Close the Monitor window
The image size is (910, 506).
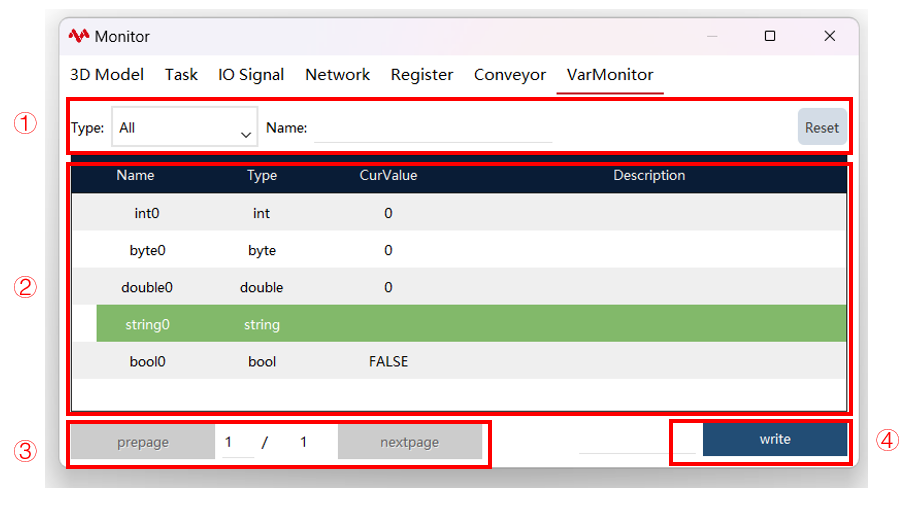point(829,36)
